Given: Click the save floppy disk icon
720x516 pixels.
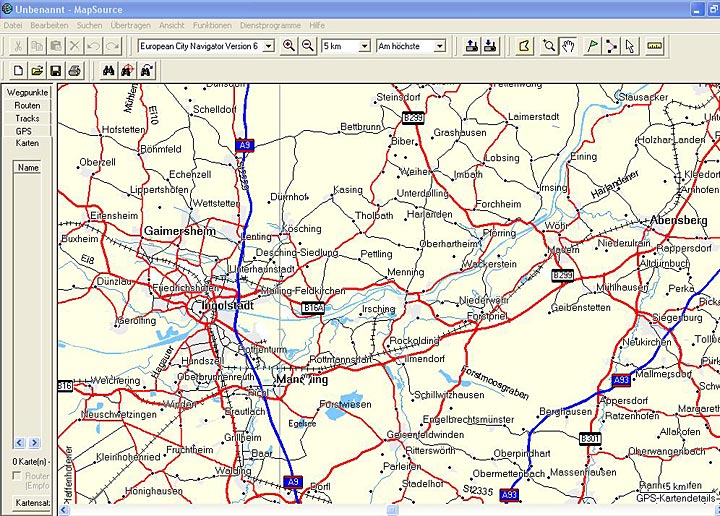Looking at the screenshot, I should point(56,70).
